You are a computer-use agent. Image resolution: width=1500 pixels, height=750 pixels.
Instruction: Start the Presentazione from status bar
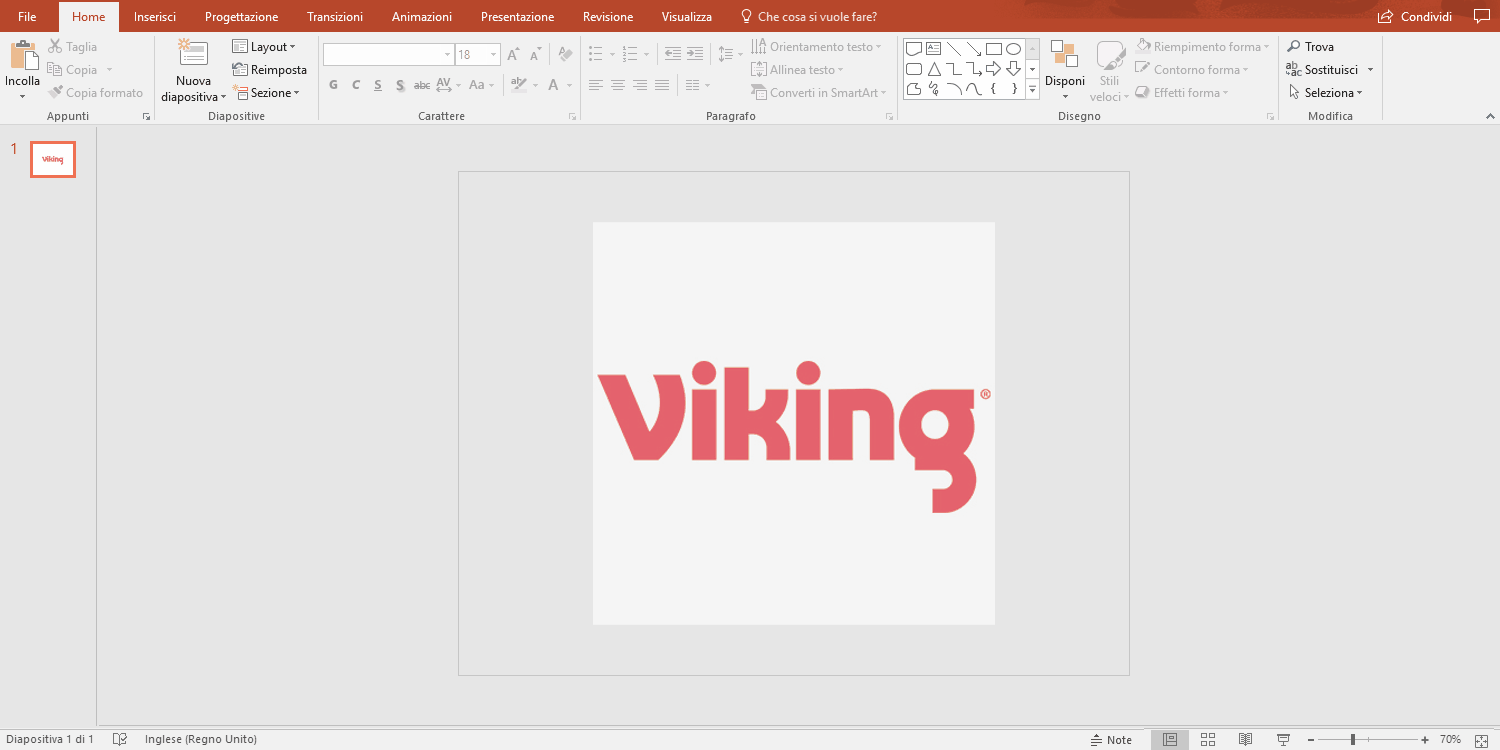pyautogui.click(x=1282, y=739)
